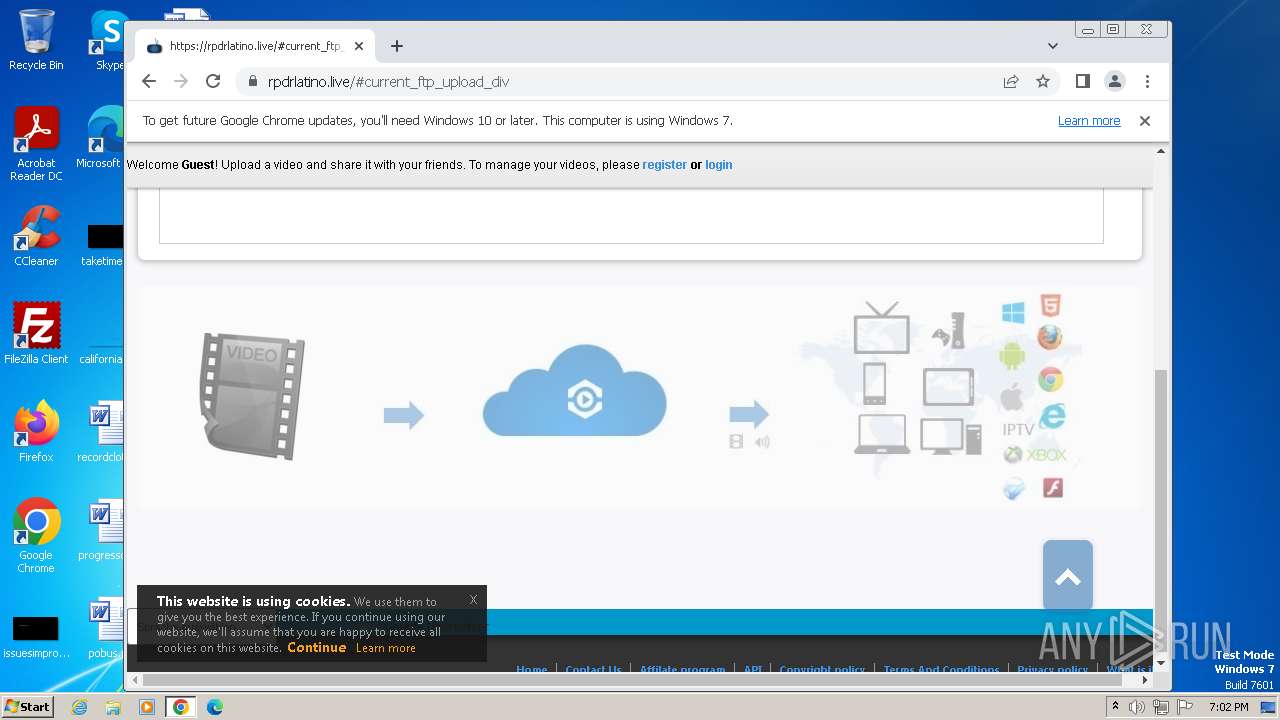The image size is (1280, 720).
Task: Close the cookie notice with X
Action: [x=473, y=600]
